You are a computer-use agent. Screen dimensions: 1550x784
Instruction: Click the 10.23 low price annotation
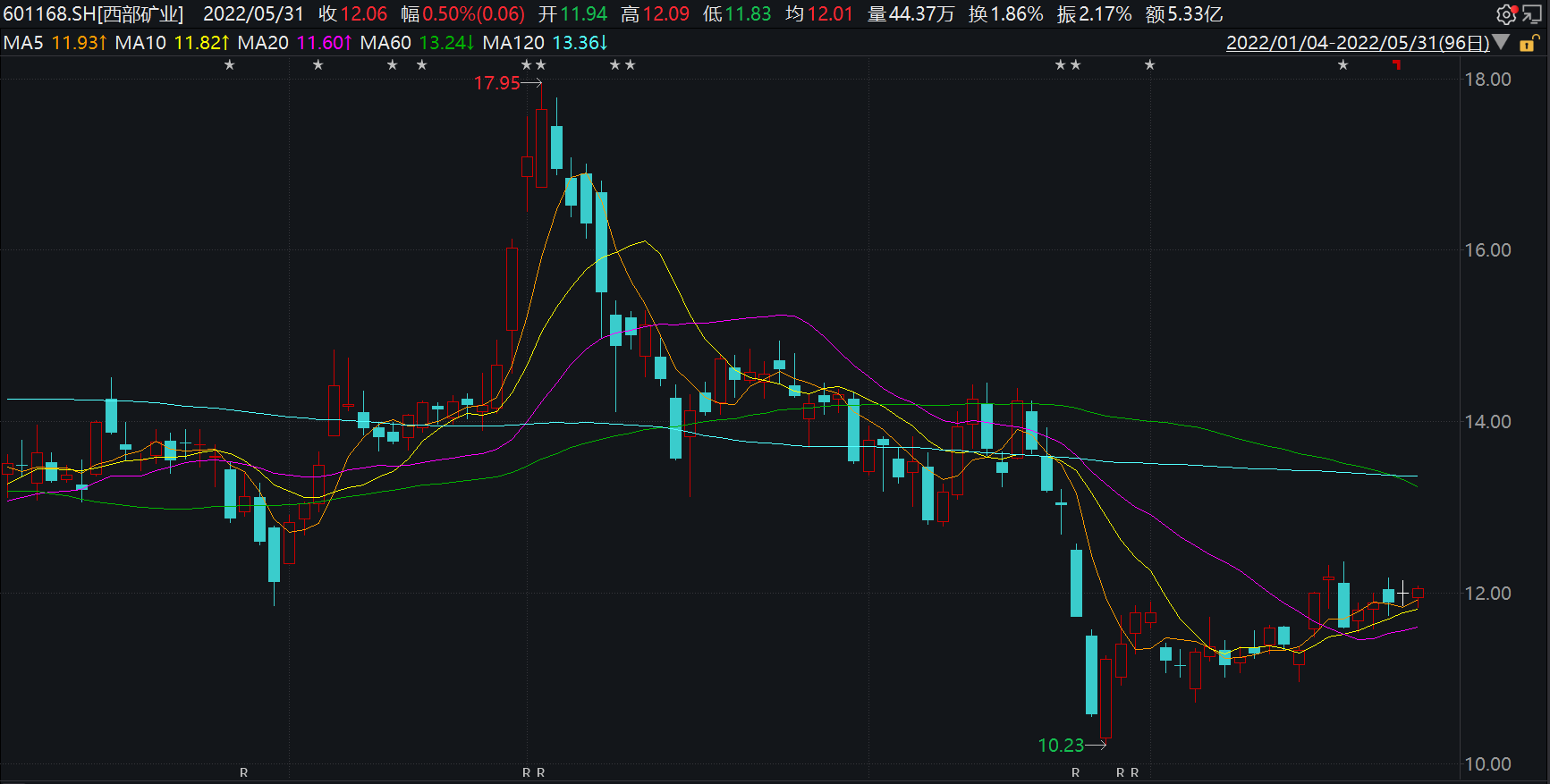tap(1061, 745)
